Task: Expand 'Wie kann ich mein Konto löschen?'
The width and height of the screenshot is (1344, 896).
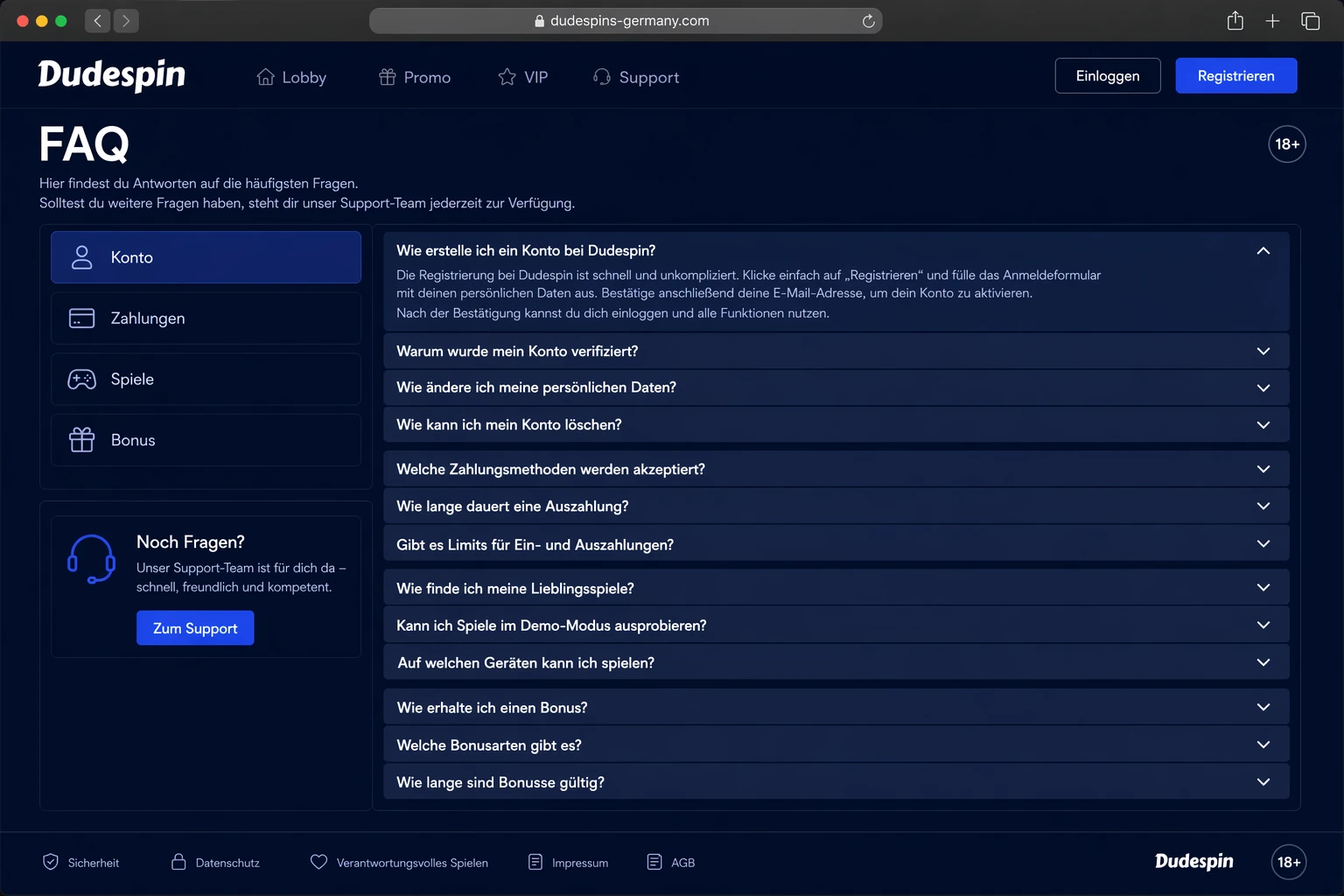Action: click(x=836, y=424)
